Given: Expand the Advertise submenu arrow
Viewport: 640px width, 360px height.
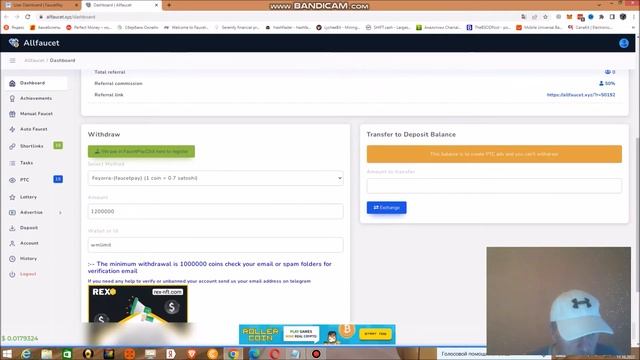Looking at the screenshot, I should (60, 213).
